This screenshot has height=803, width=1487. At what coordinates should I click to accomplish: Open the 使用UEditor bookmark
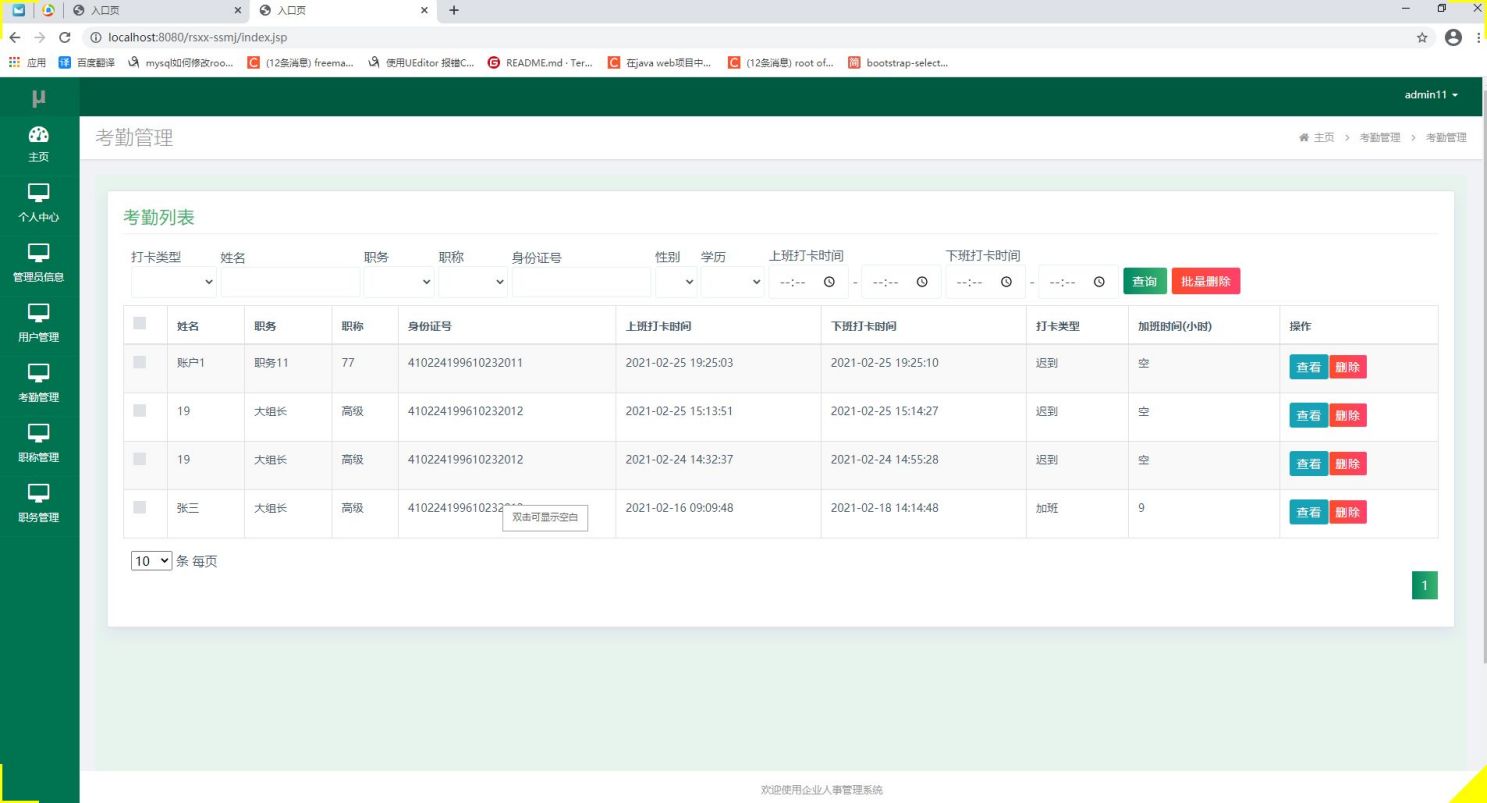[421, 62]
